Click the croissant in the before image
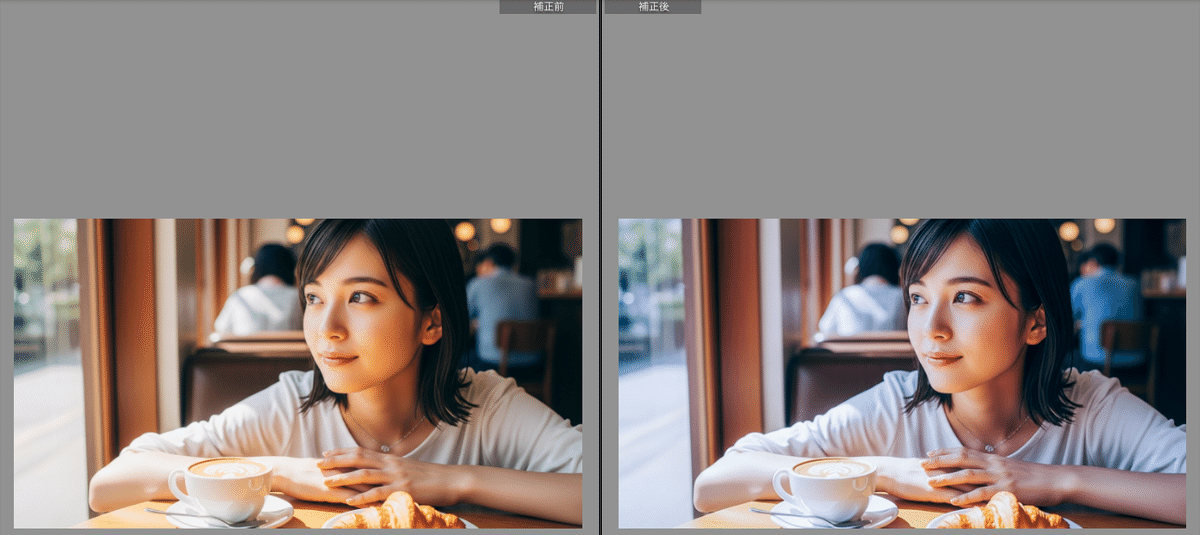 (x=400, y=513)
